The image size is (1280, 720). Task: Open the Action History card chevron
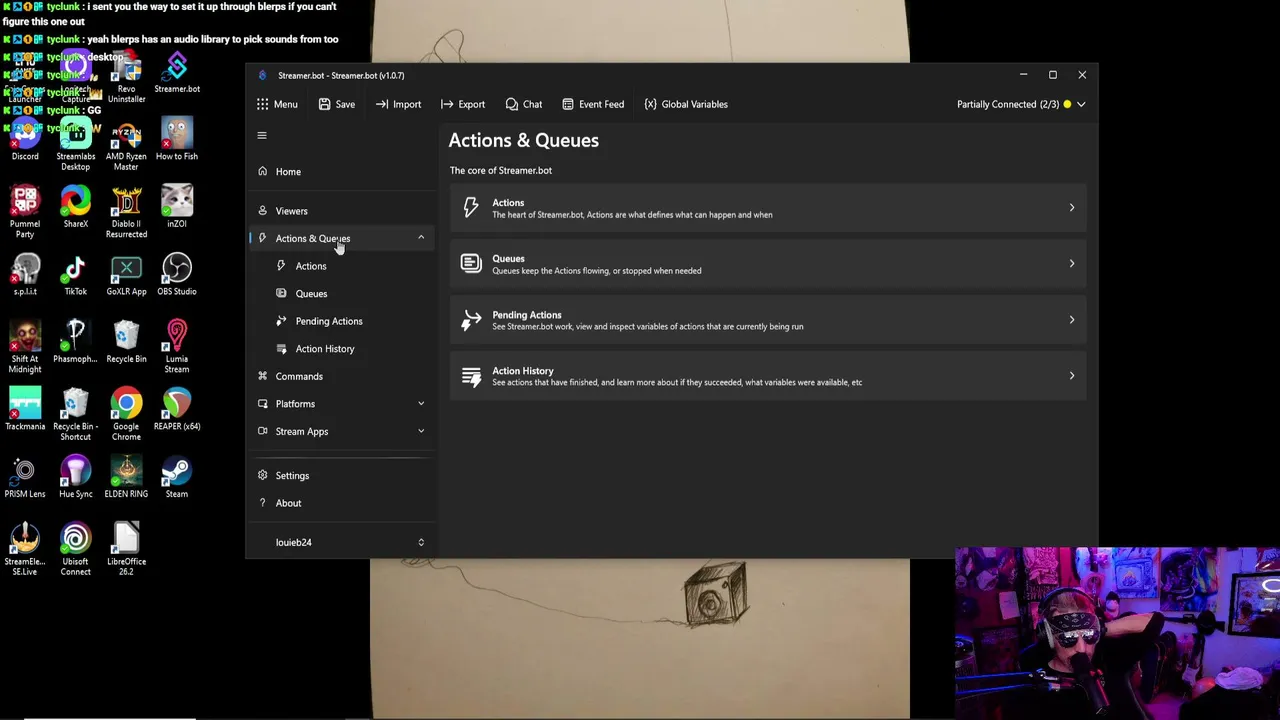pyautogui.click(x=1072, y=376)
